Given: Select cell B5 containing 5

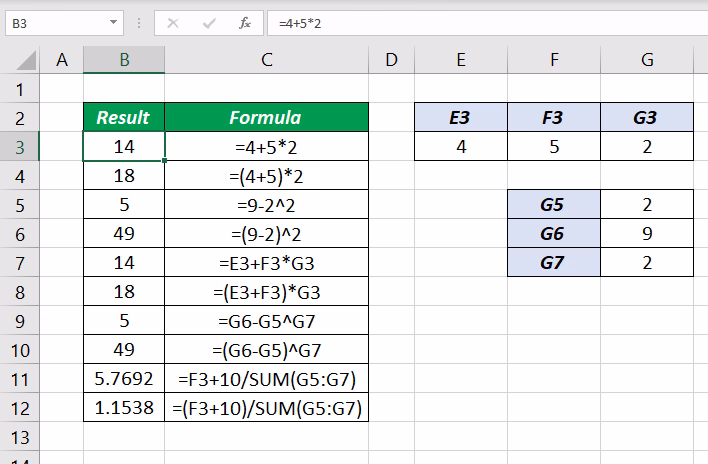Looking at the screenshot, I should coord(124,204).
